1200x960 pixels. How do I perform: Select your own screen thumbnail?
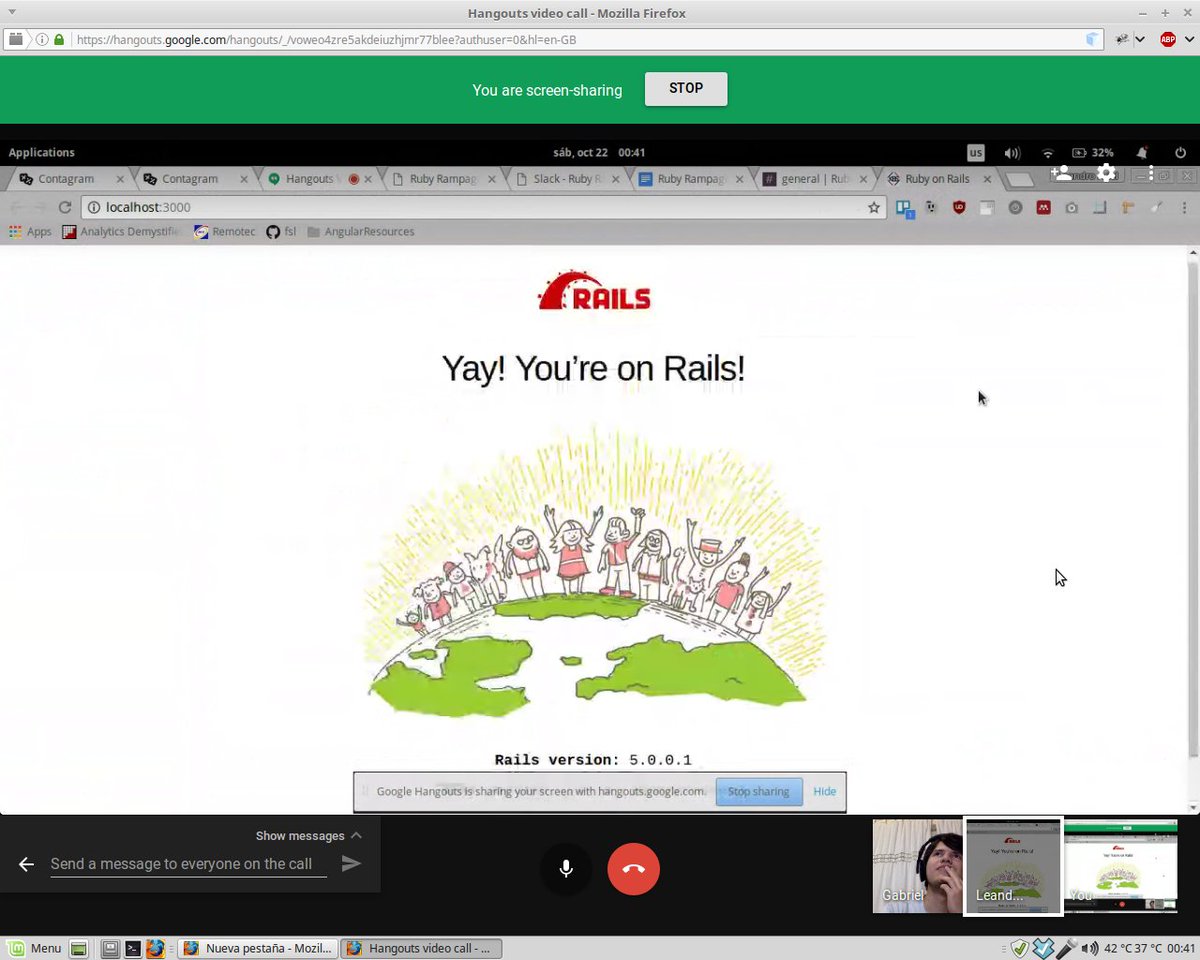[x=1121, y=866]
